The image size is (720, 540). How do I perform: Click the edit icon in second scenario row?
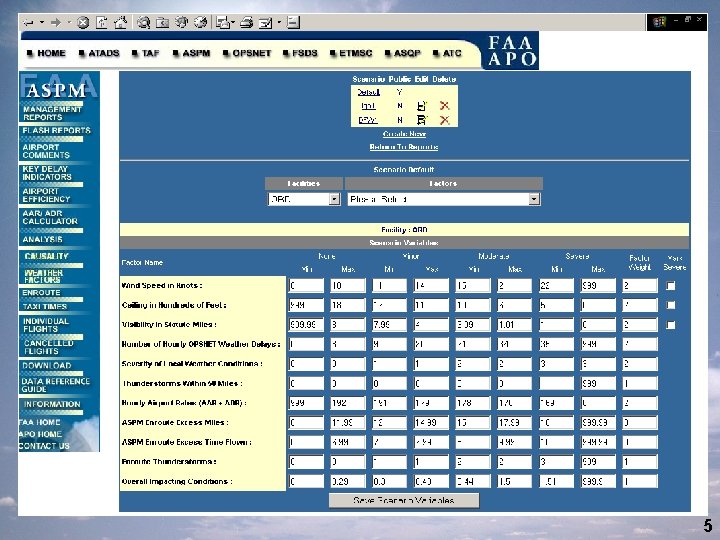[x=421, y=106]
